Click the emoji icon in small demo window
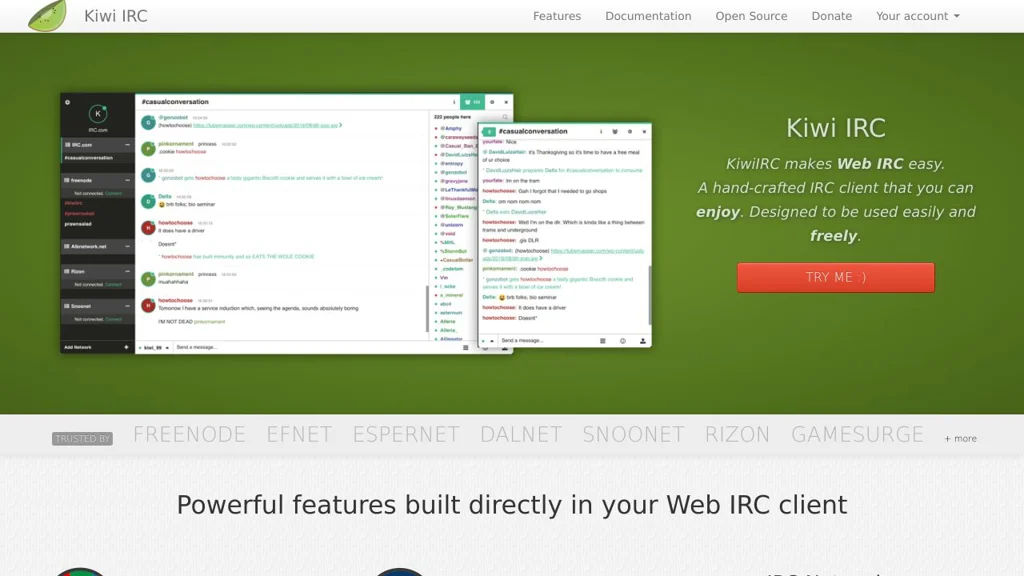The image size is (1024, 576). 622,341
